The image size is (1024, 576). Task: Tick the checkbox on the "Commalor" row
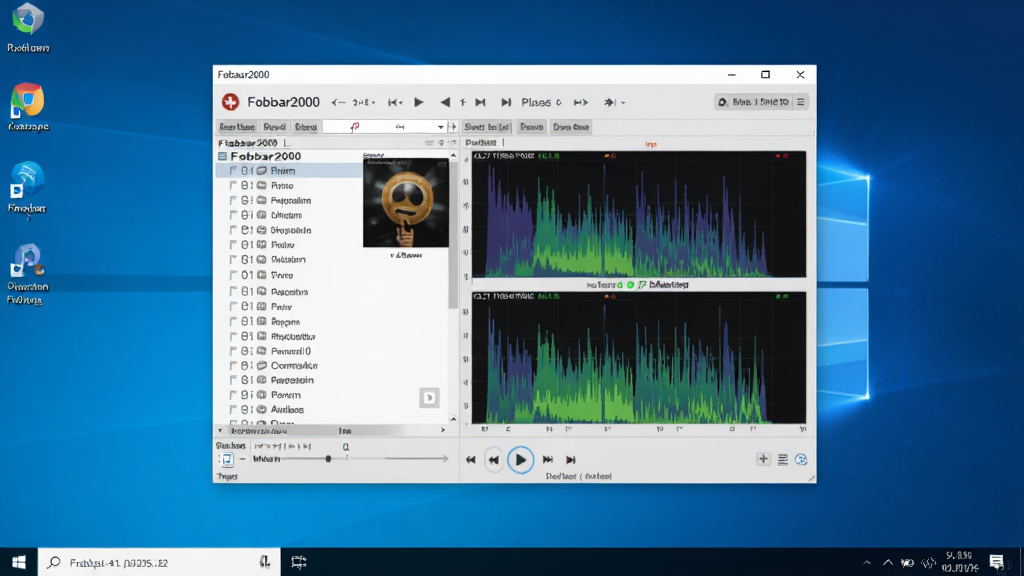pyautogui.click(x=233, y=366)
